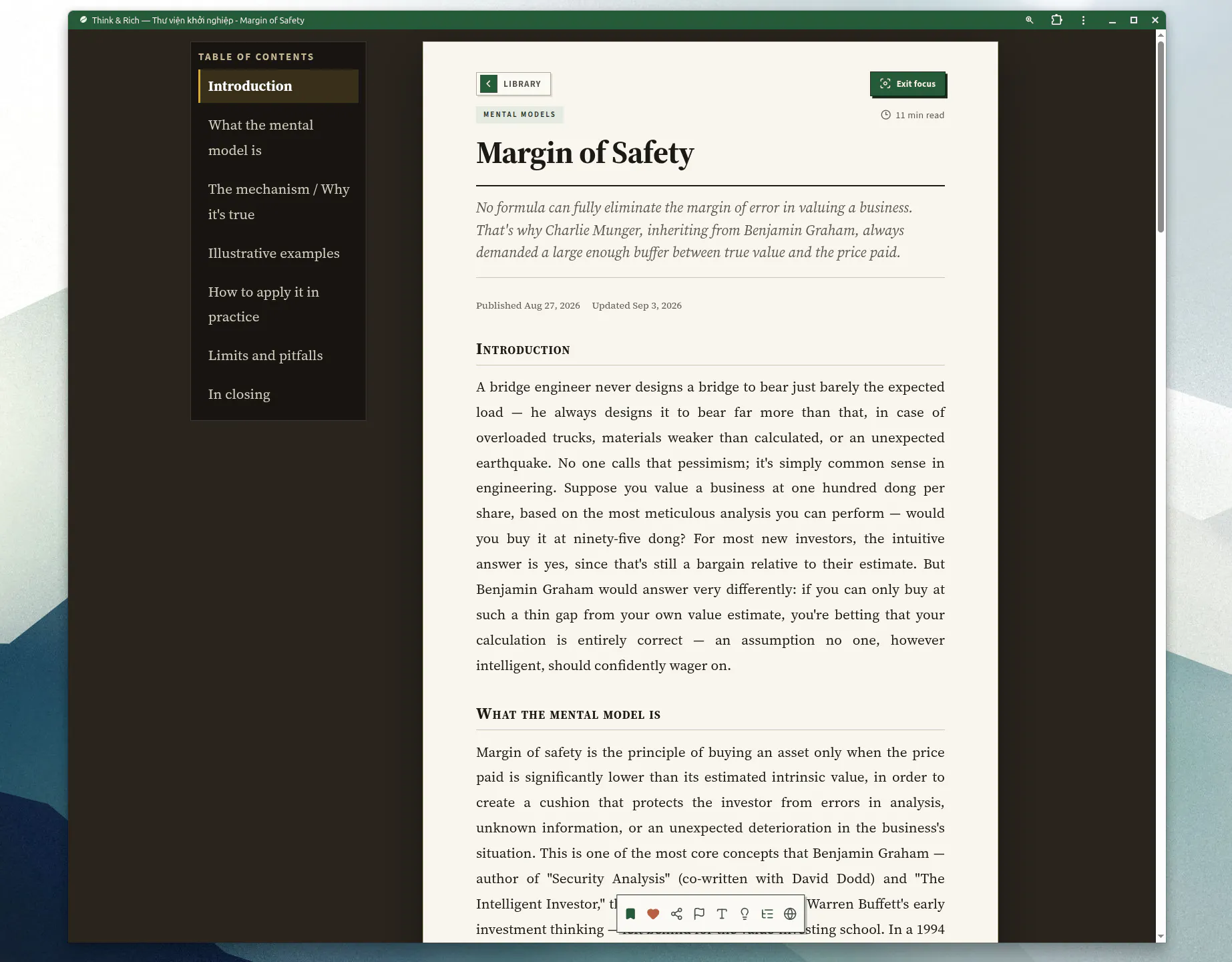Viewport: 1232px width, 962px height.
Task: Click the app leaf icon in title bar
Action: tap(83, 20)
